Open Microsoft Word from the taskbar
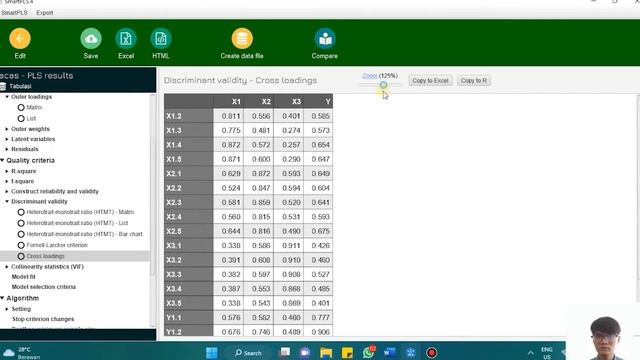Image resolution: width=640 pixels, height=360 pixels. (x=389, y=352)
